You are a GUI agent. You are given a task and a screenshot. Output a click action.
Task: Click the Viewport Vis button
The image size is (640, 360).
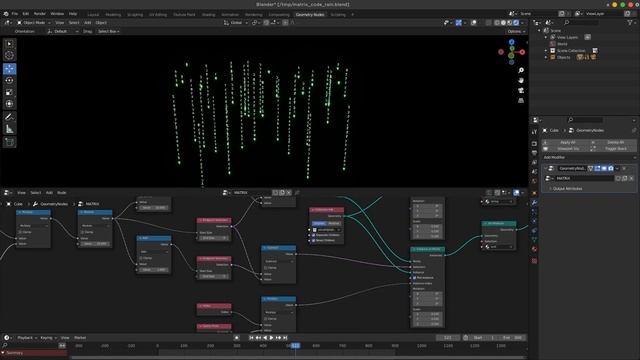(566, 149)
